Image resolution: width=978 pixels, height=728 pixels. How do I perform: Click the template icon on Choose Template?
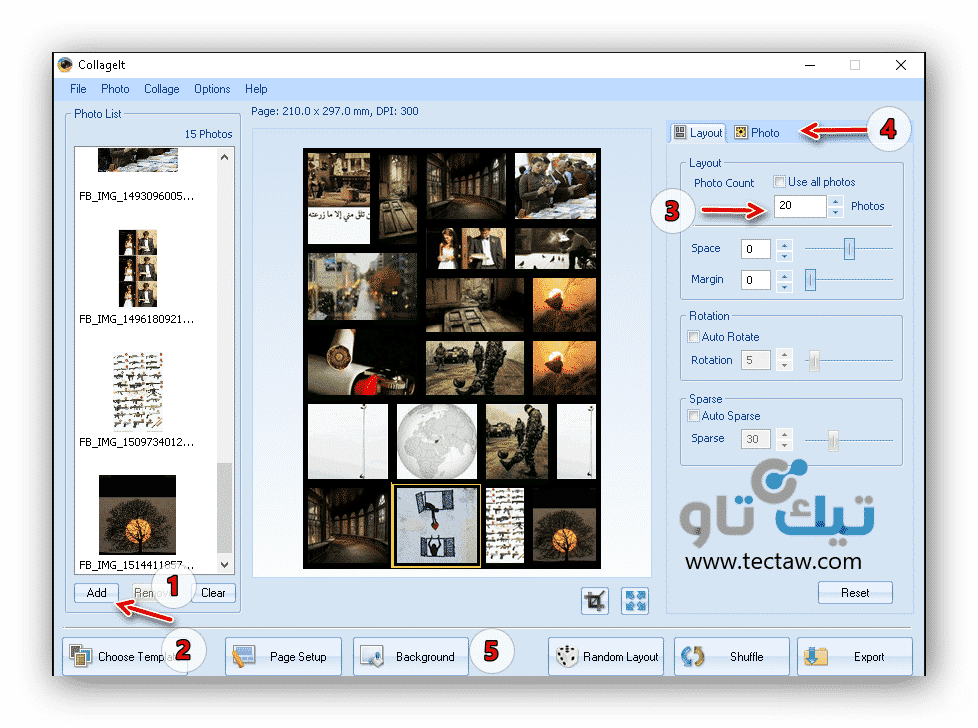click(x=80, y=656)
